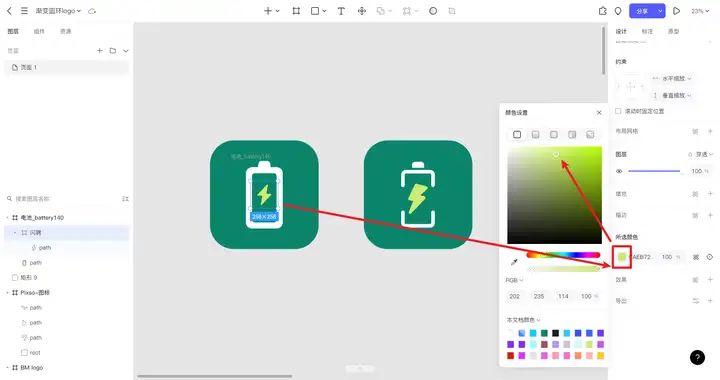Open the Design tab
Screen dimensions: 720x380
621,31
